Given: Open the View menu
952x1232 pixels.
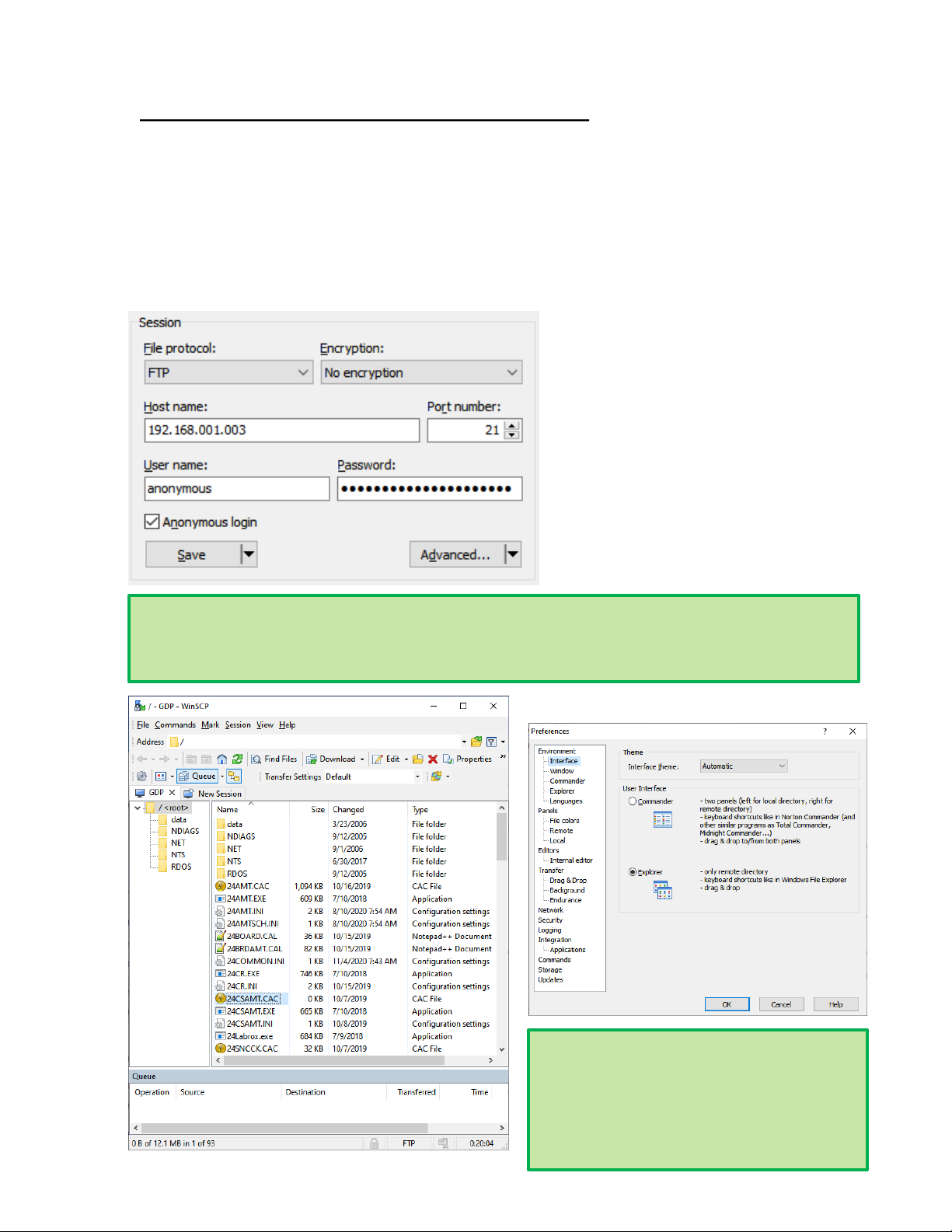Looking at the screenshot, I should [x=265, y=724].
